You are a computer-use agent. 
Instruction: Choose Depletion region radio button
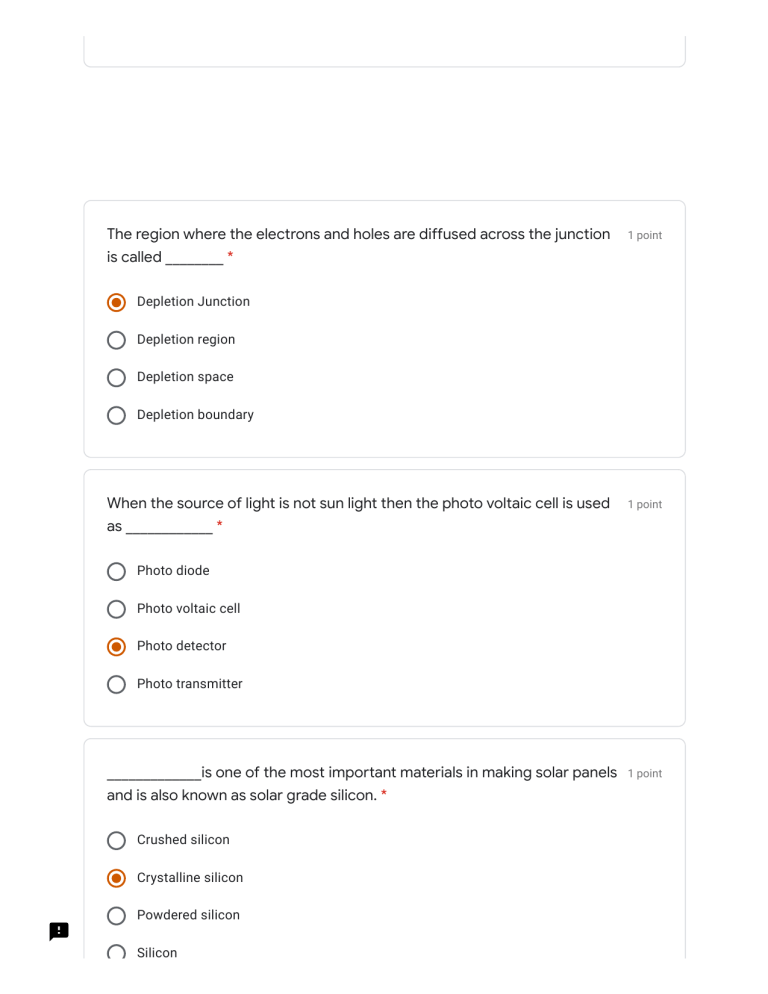click(x=117, y=340)
